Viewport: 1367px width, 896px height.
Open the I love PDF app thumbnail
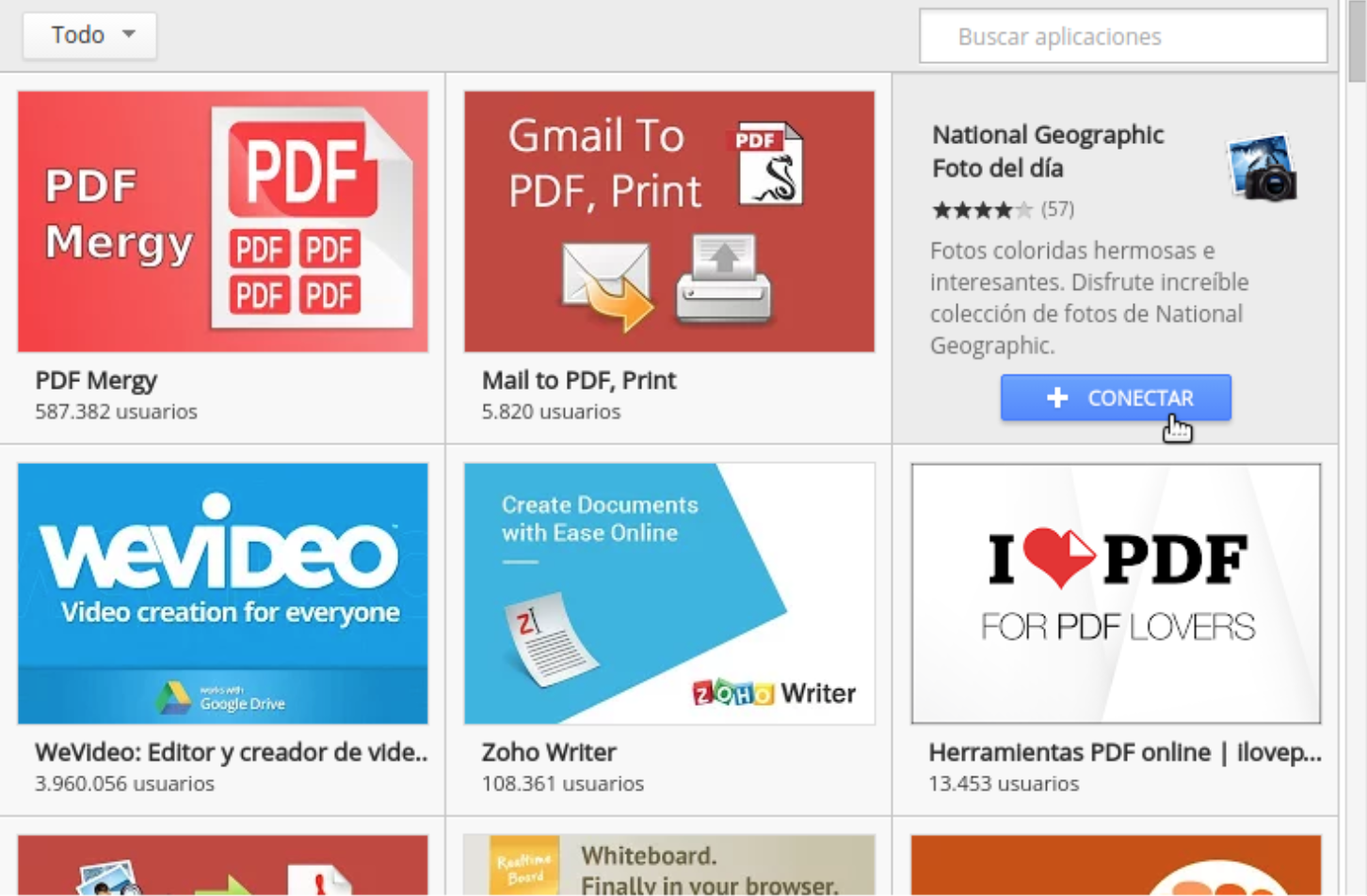point(1116,594)
